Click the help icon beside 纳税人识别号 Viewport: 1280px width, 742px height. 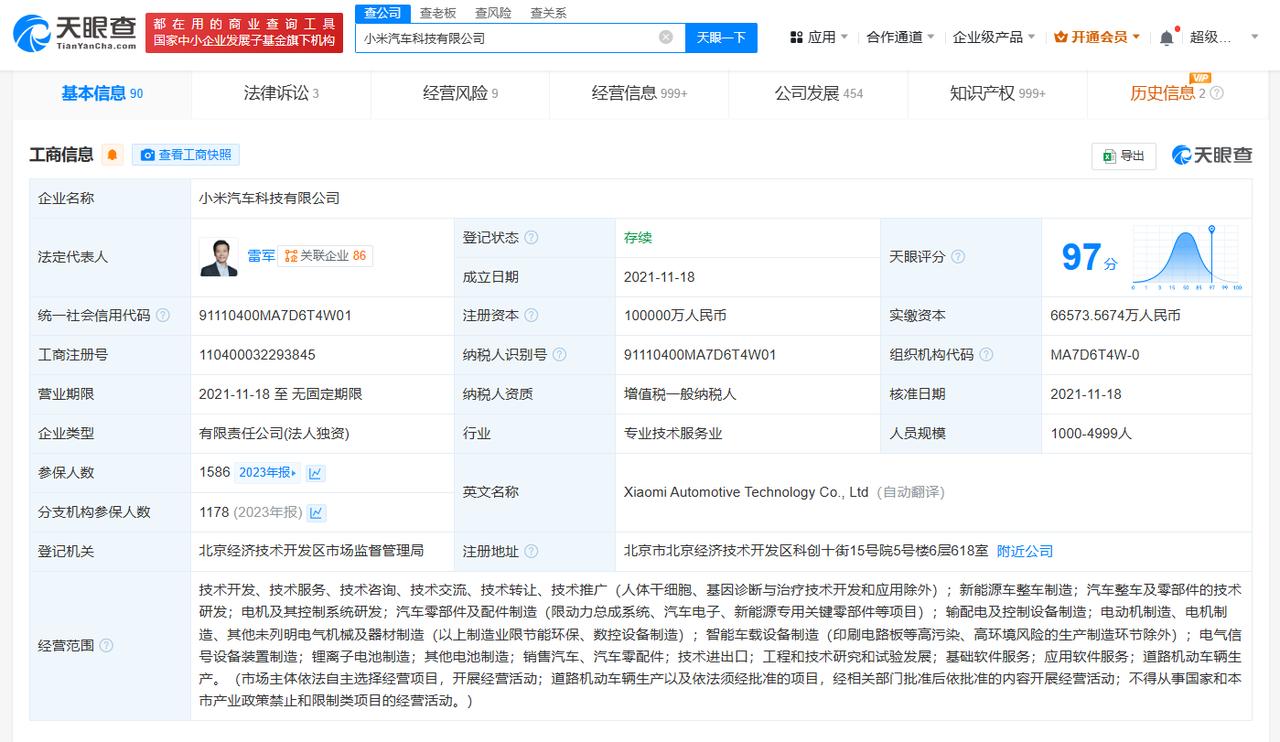(559, 355)
